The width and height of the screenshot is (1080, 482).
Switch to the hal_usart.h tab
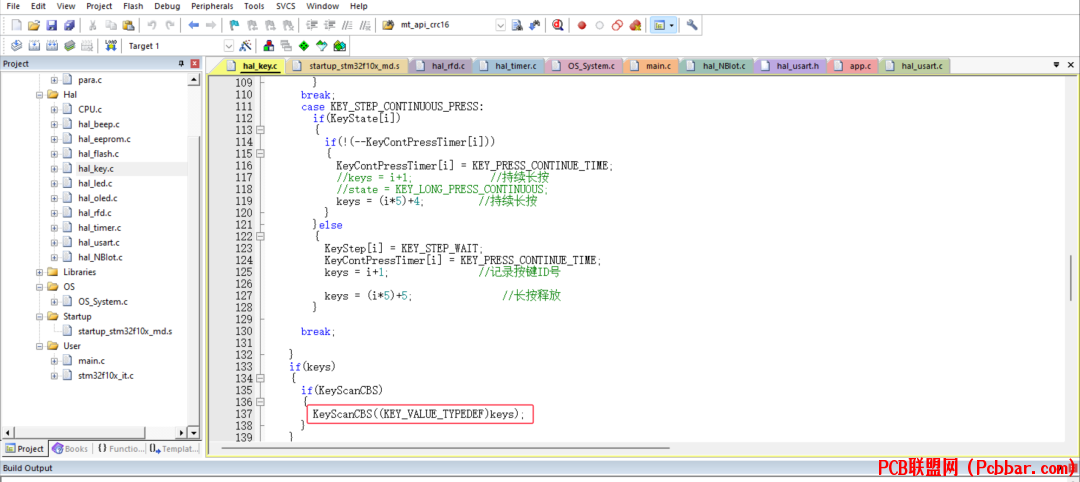pyautogui.click(x=791, y=66)
